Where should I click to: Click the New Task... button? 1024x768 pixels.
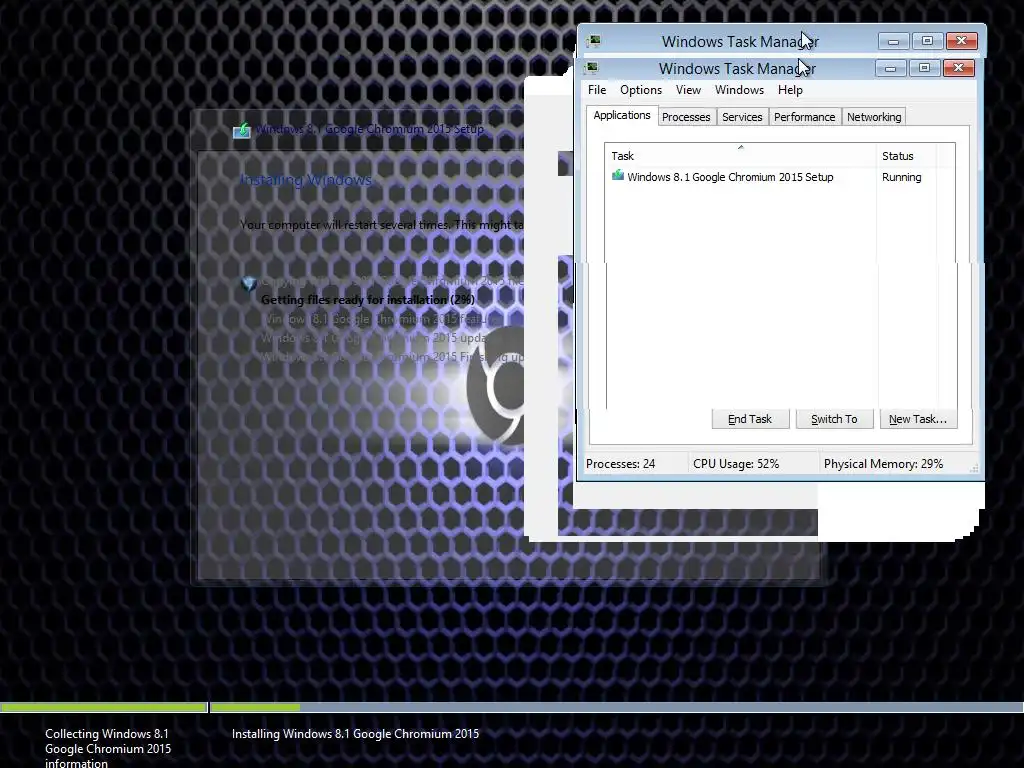tap(918, 419)
